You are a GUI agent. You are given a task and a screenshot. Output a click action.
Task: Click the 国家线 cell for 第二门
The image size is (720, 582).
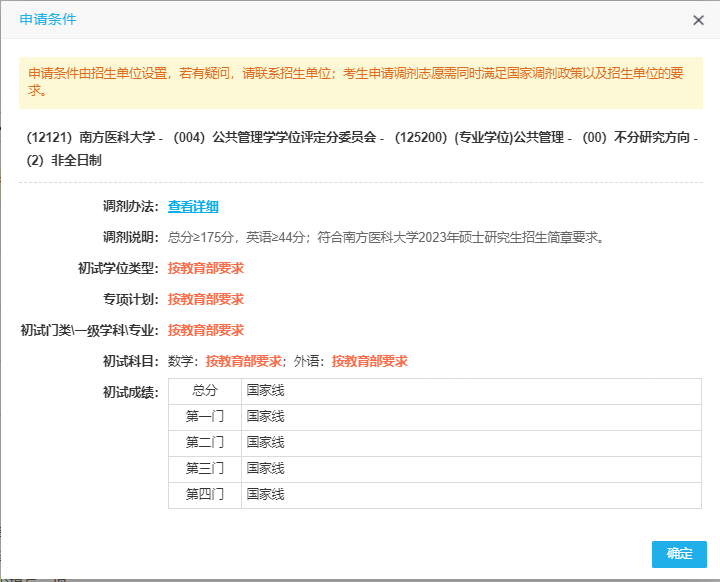(x=266, y=443)
